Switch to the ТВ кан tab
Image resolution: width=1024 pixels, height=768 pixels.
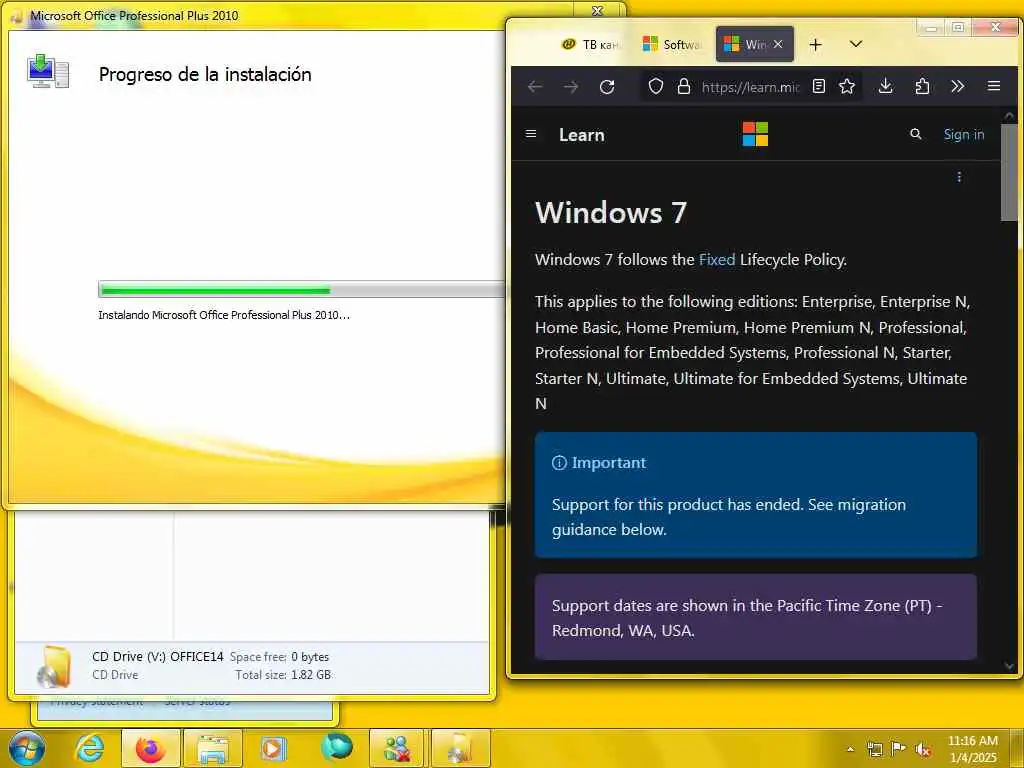[x=591, y=44]
